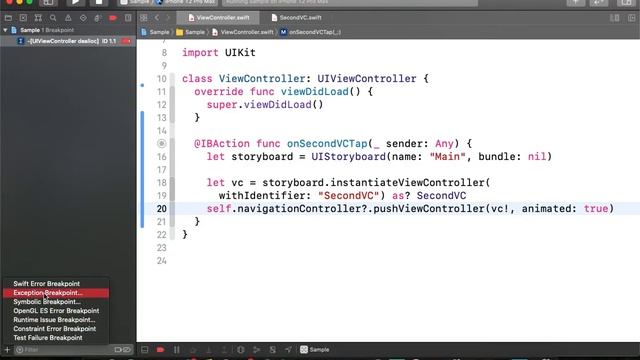Viewport: 640px width, 360px height.
Task: Click the Step Over debug button
Action: click(193, 350)
